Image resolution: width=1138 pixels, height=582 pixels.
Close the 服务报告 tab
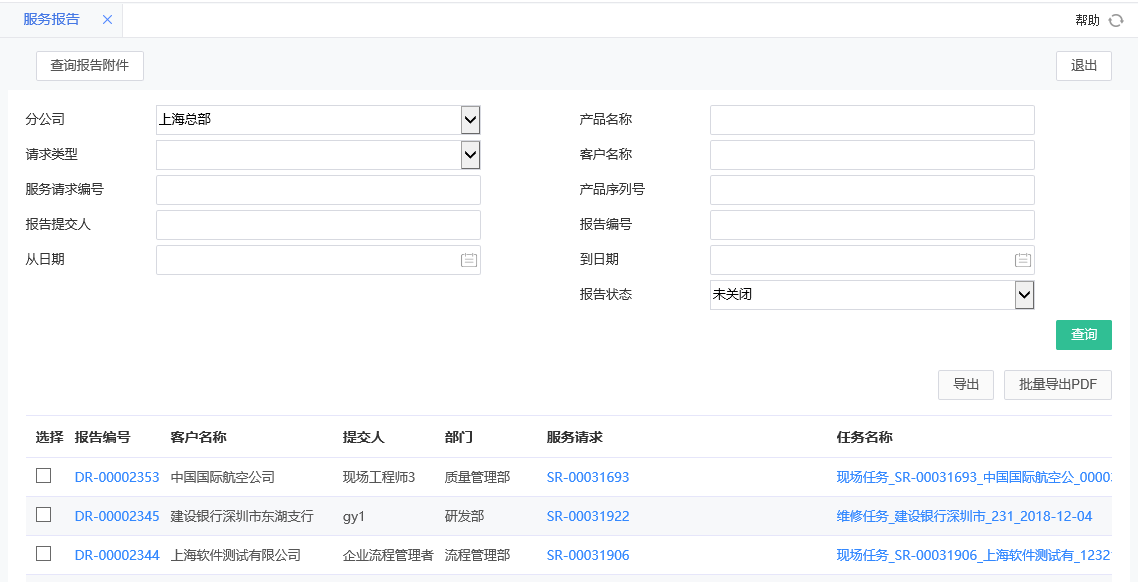[x=106, y=18]
